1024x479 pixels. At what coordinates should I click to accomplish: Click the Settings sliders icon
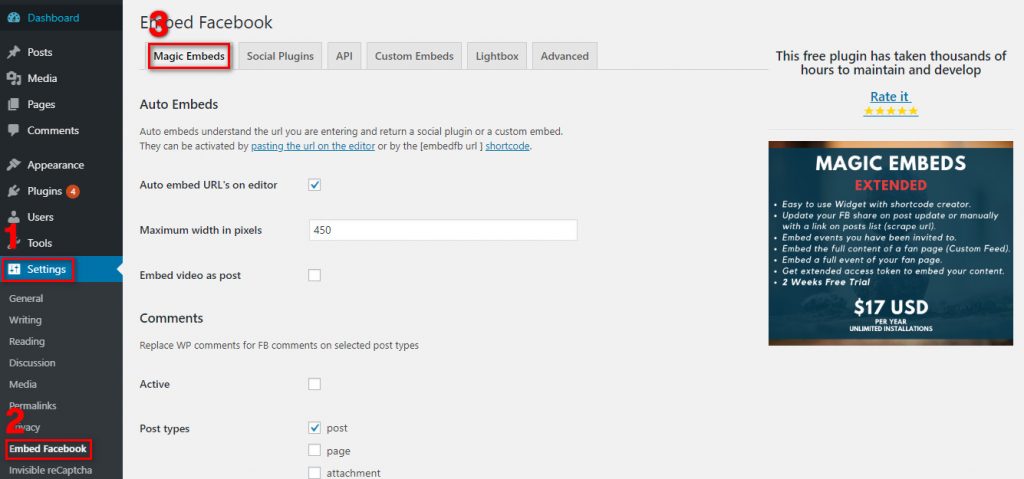14,269
